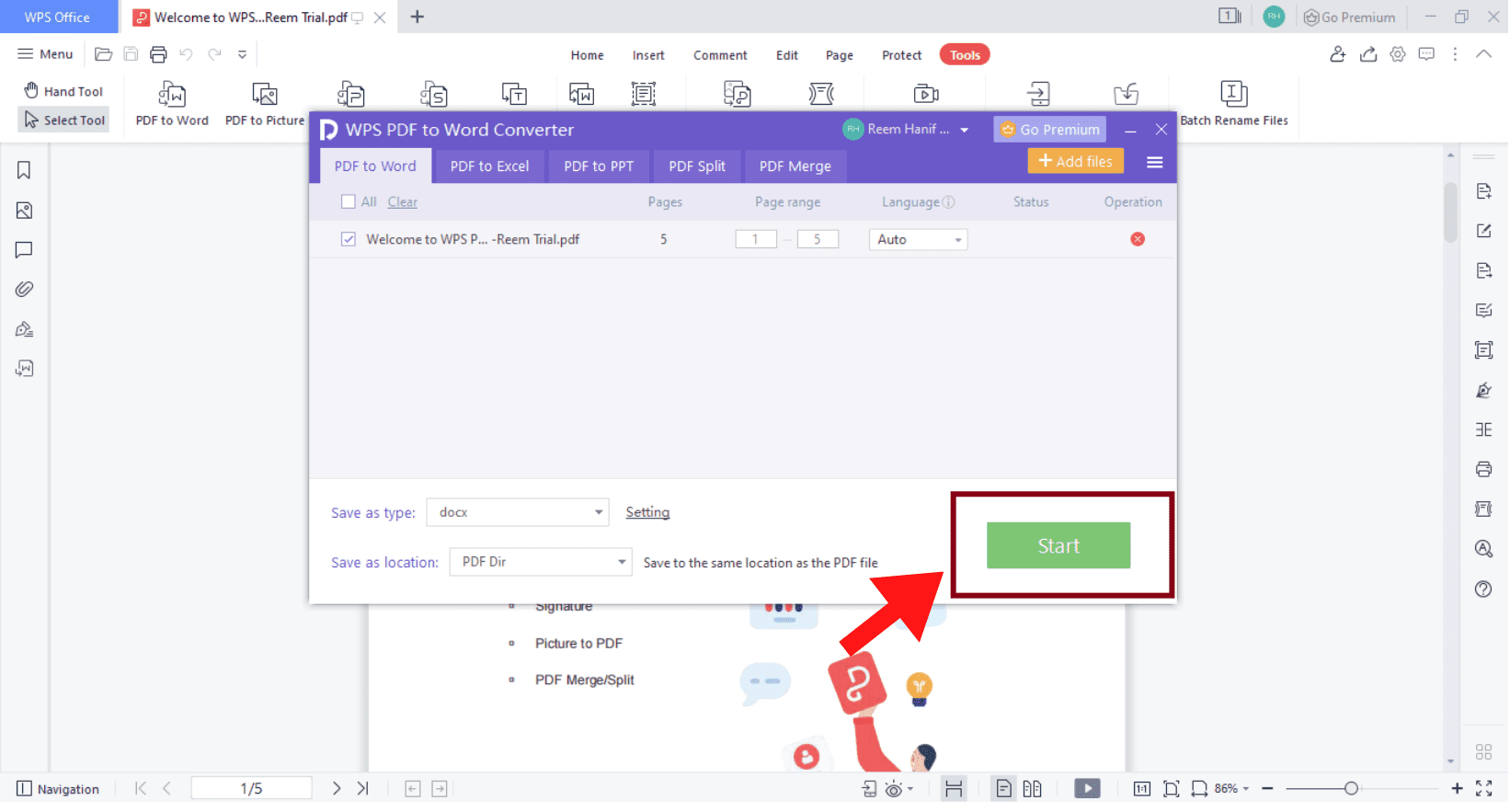Open the Save as location PDF Dir dropdown
Image resolution: width=1510 pixels, height=812 pixels.
pyautogui.click(x=542, y=563)
